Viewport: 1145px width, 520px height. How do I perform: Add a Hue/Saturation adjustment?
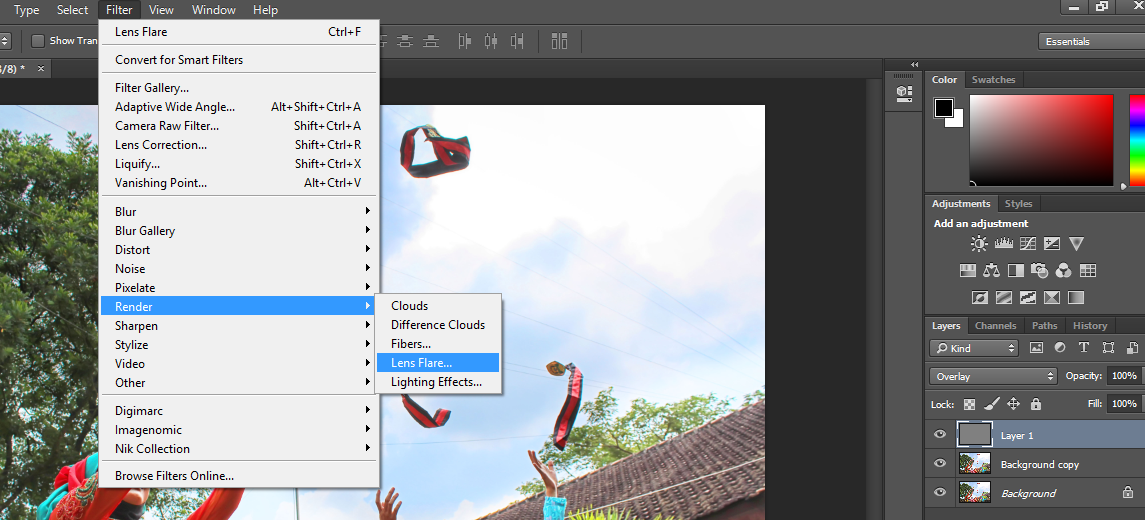coord(968,271)
